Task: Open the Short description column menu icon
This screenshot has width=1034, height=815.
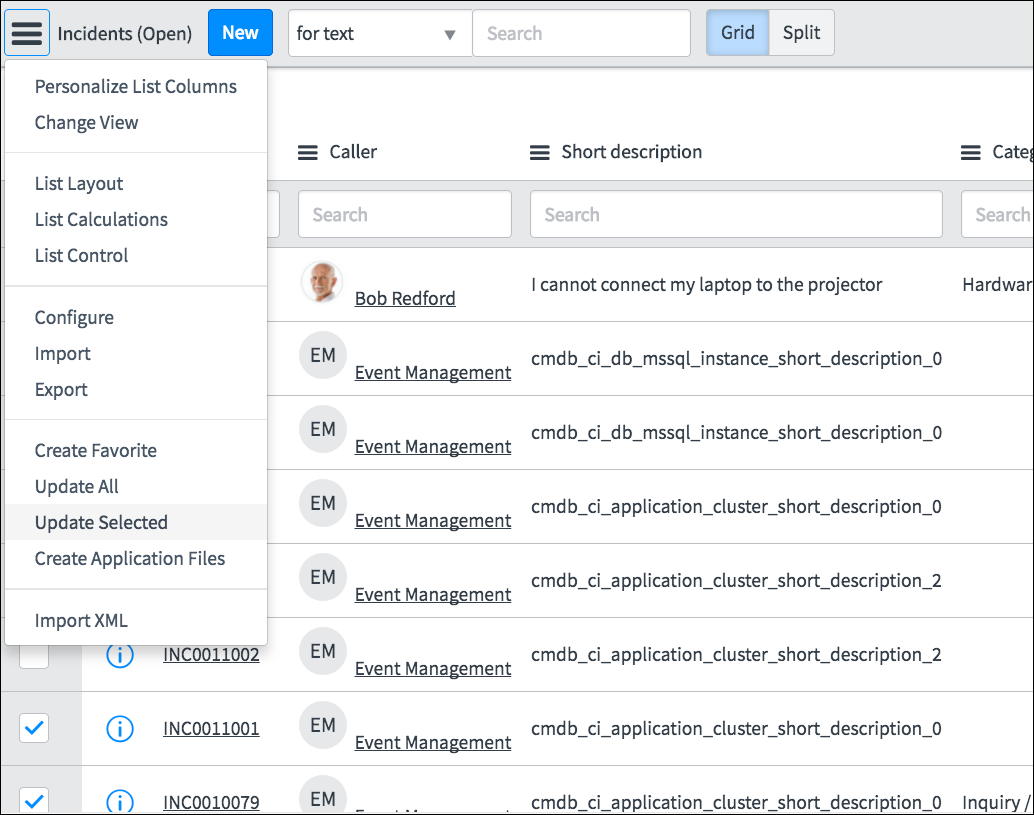Action: pyautogui.click(x=539, y=152)
